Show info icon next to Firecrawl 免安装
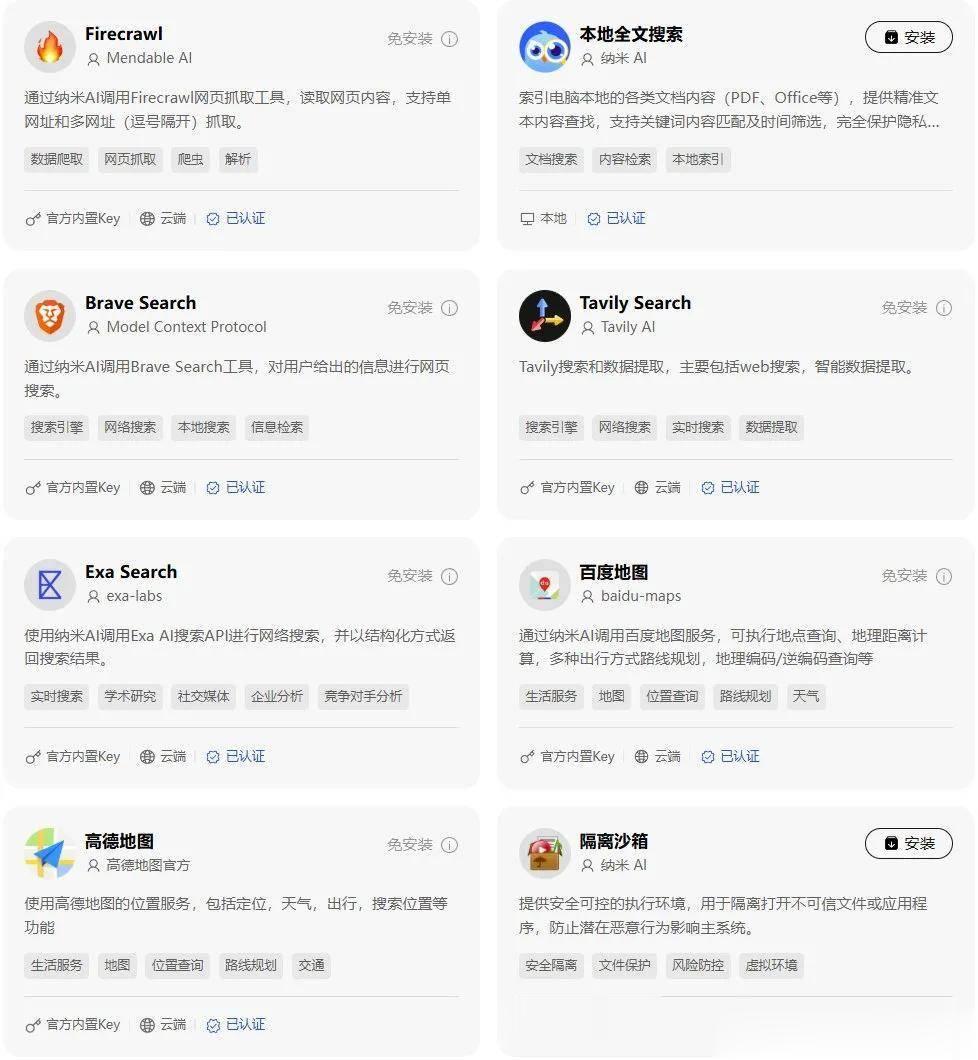The width and height of the screenshot is (978, 1060). [x=449, y=39]
